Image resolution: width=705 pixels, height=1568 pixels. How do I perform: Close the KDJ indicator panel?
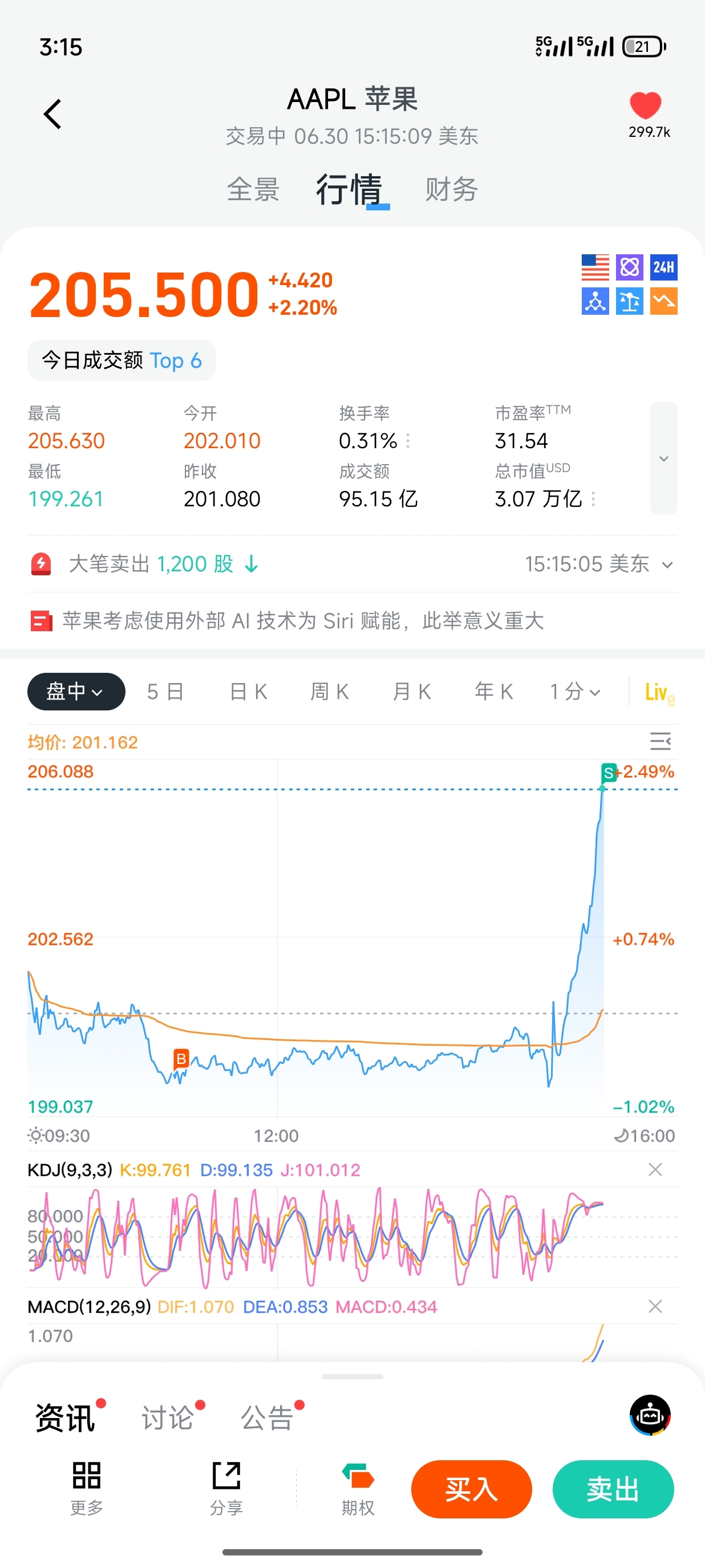pos(655,1169)
